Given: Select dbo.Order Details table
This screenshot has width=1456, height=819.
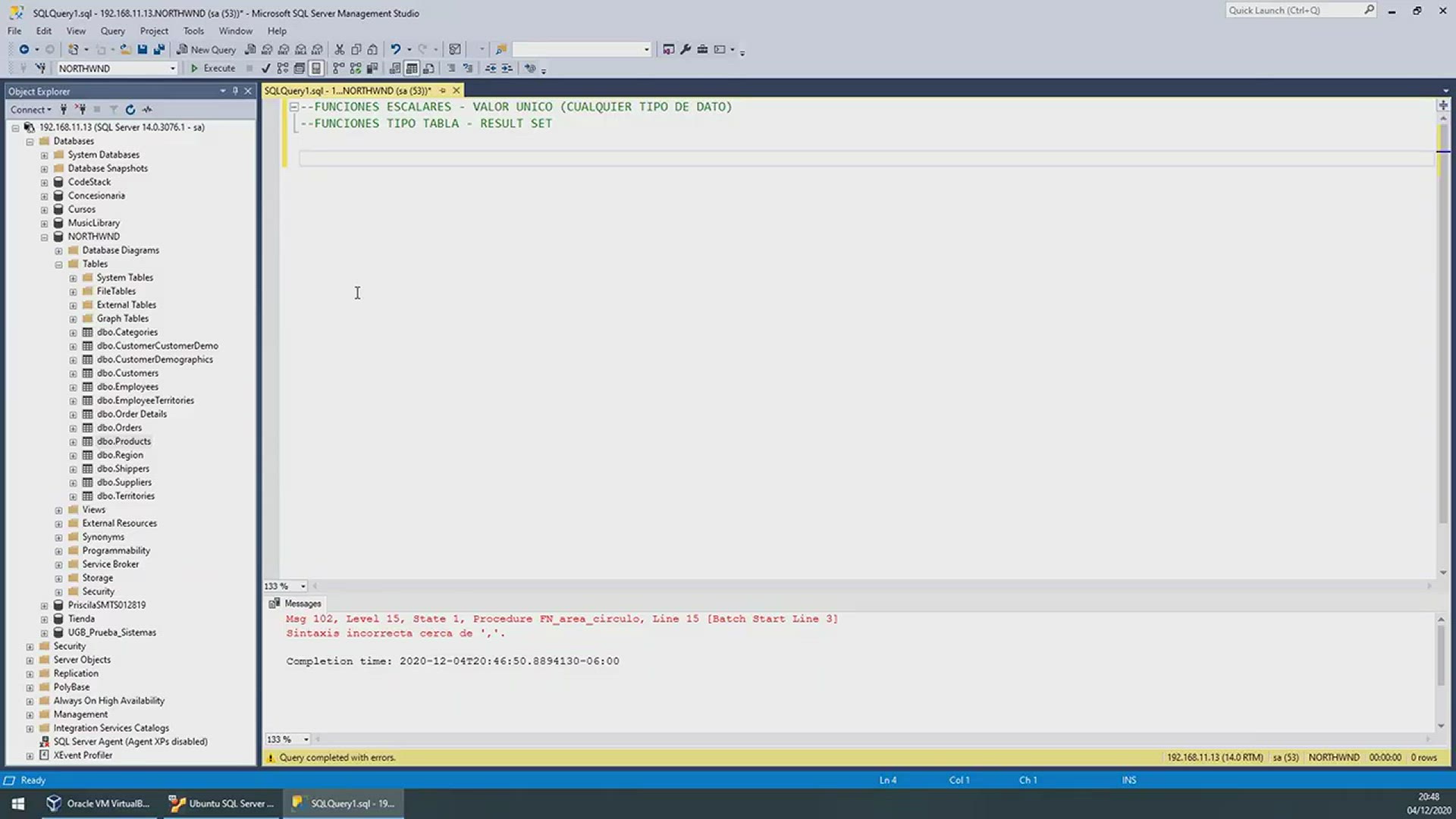Looking at the screenshot, I should tap(131, 414).
